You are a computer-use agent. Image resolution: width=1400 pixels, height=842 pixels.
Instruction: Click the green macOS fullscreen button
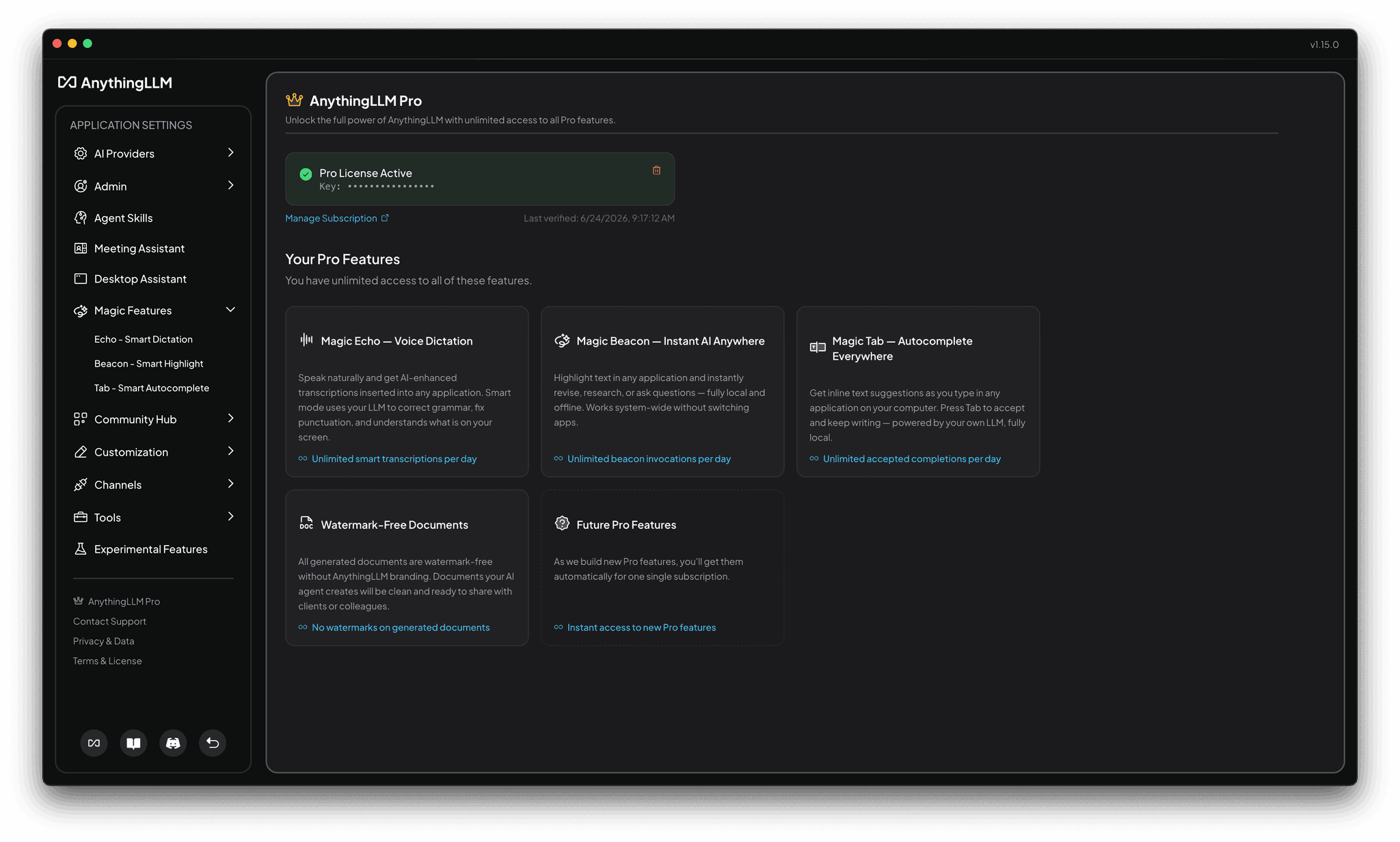pyautogui.click(x=87, y=44)
